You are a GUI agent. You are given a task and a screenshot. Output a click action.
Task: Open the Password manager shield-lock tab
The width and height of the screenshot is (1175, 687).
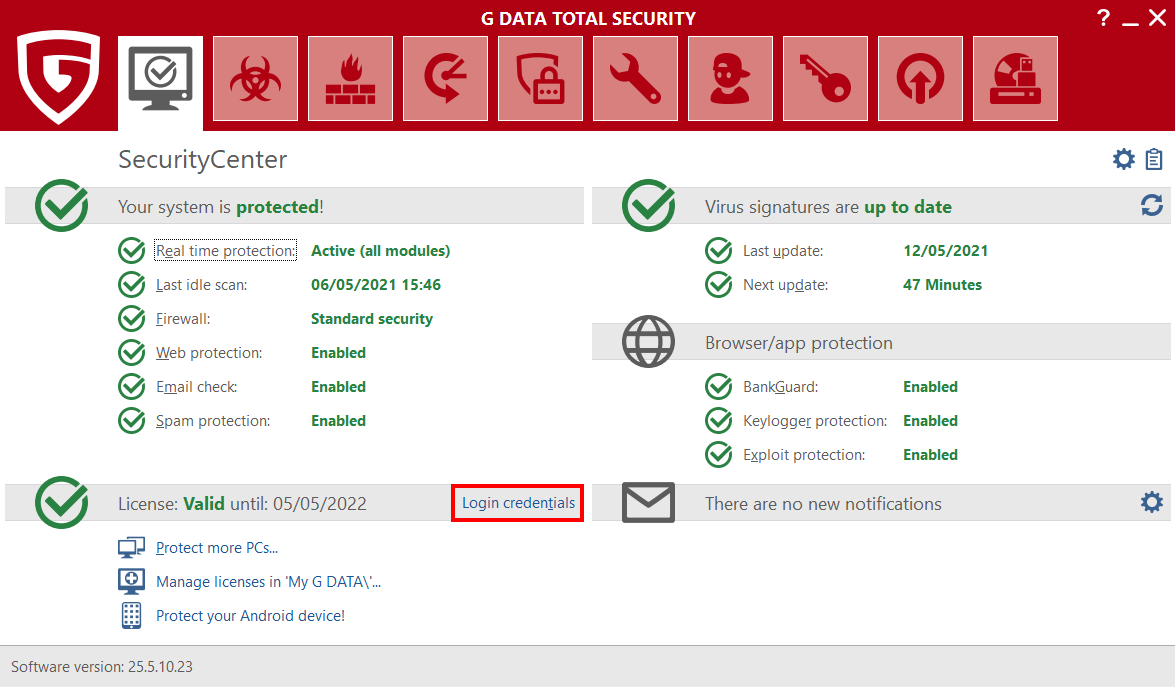[540, 78]
